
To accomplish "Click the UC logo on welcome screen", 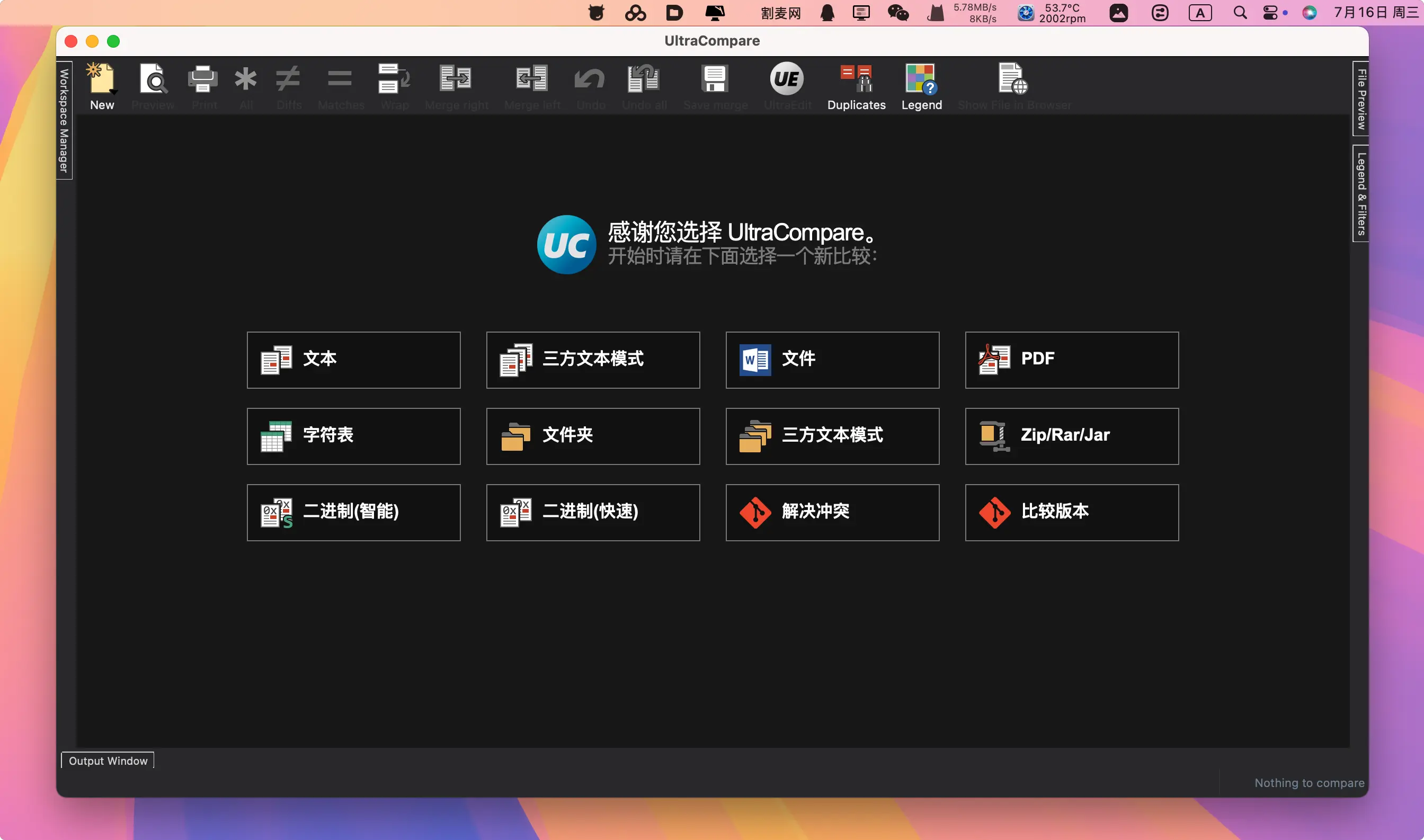I will tap(566, 245).
